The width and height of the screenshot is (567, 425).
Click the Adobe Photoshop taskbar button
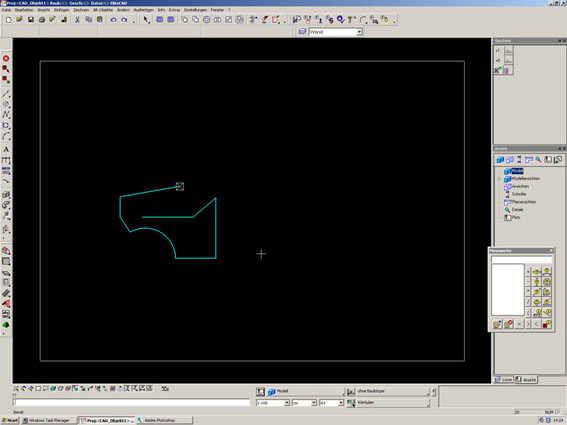164,420
